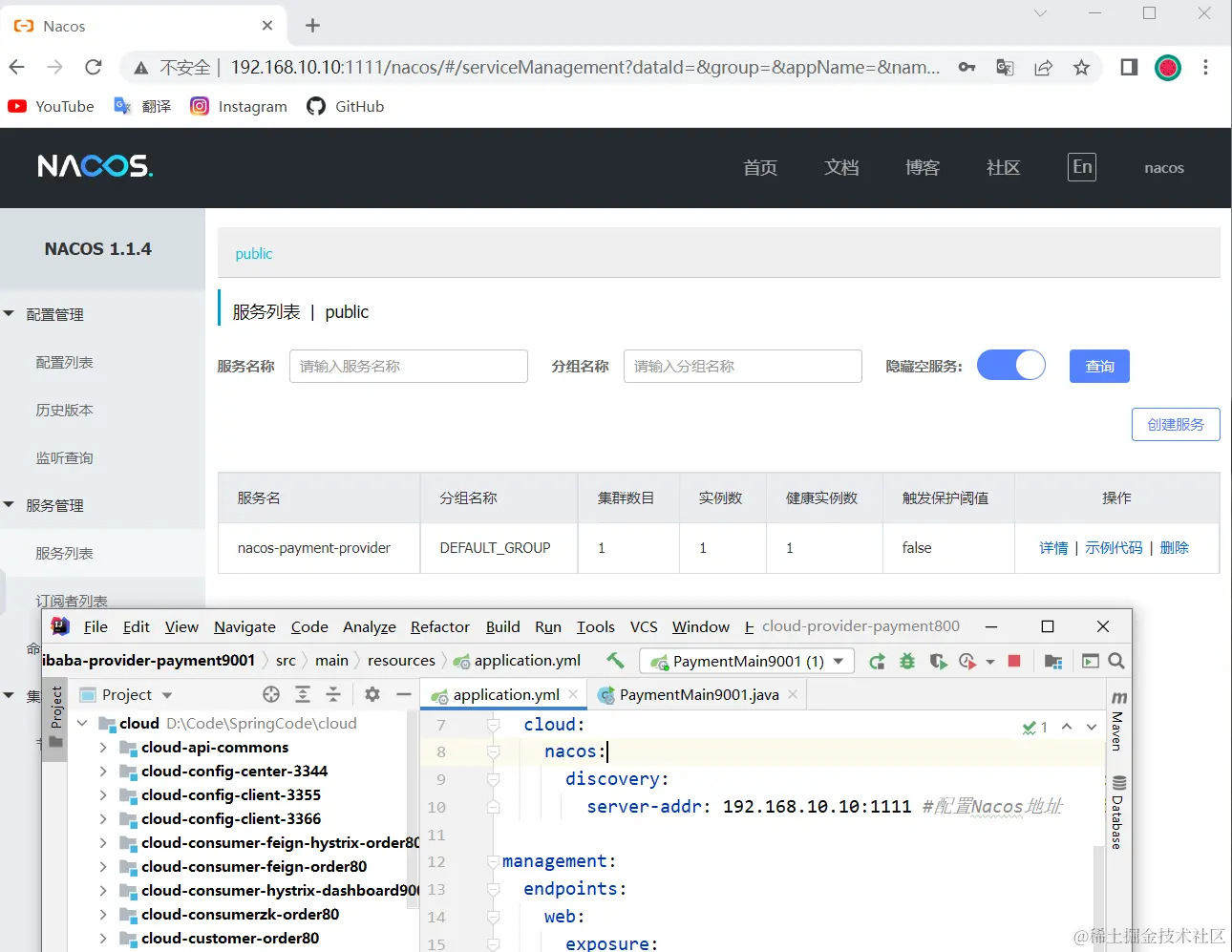1232x952 pixels.
Task: Open the Database tool window tab
Action: (x=1118, y=813)
